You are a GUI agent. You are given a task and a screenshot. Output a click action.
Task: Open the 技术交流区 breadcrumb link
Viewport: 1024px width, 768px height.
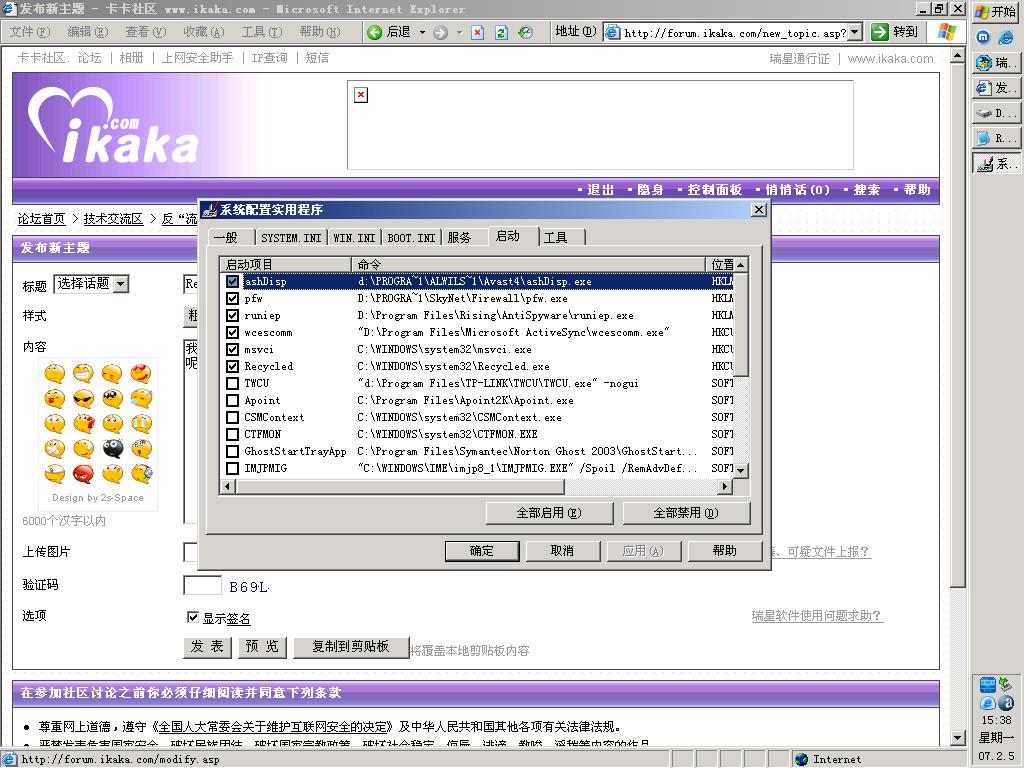[x=113, y=219]
